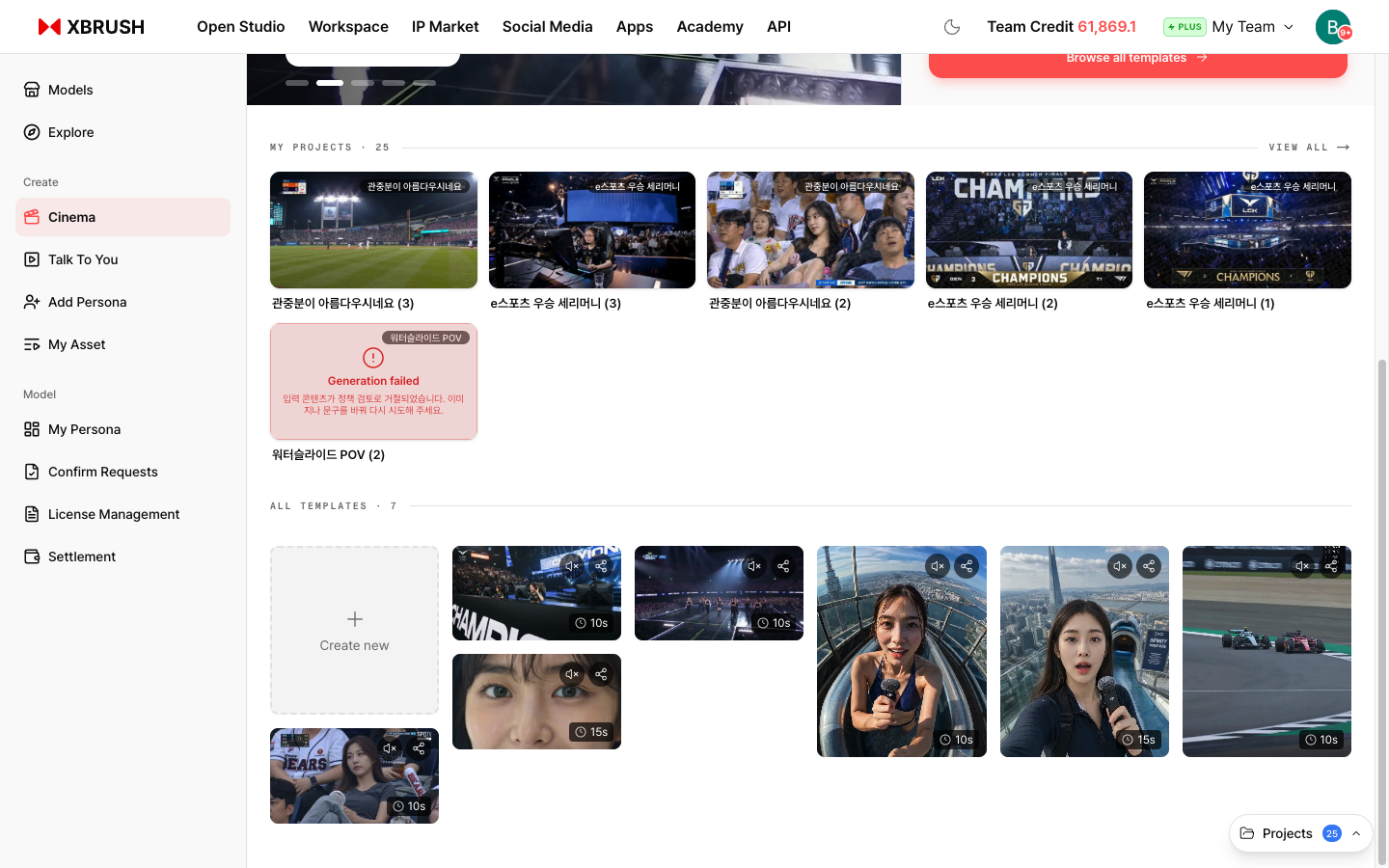Viewport: 1389px width, 868px height.
Task: Unmute the racing cars template
Action: coord(1302,566)
